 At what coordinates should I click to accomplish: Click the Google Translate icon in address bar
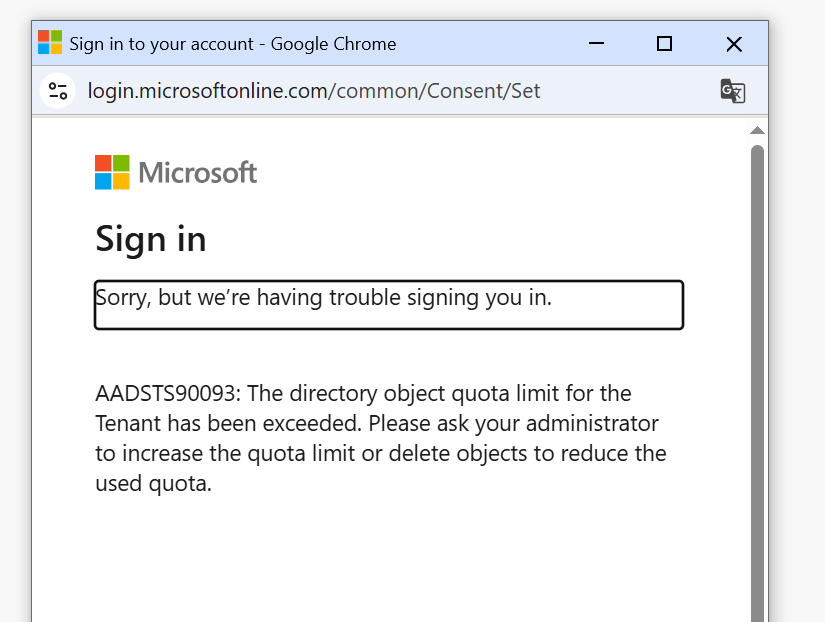point(732,91)
